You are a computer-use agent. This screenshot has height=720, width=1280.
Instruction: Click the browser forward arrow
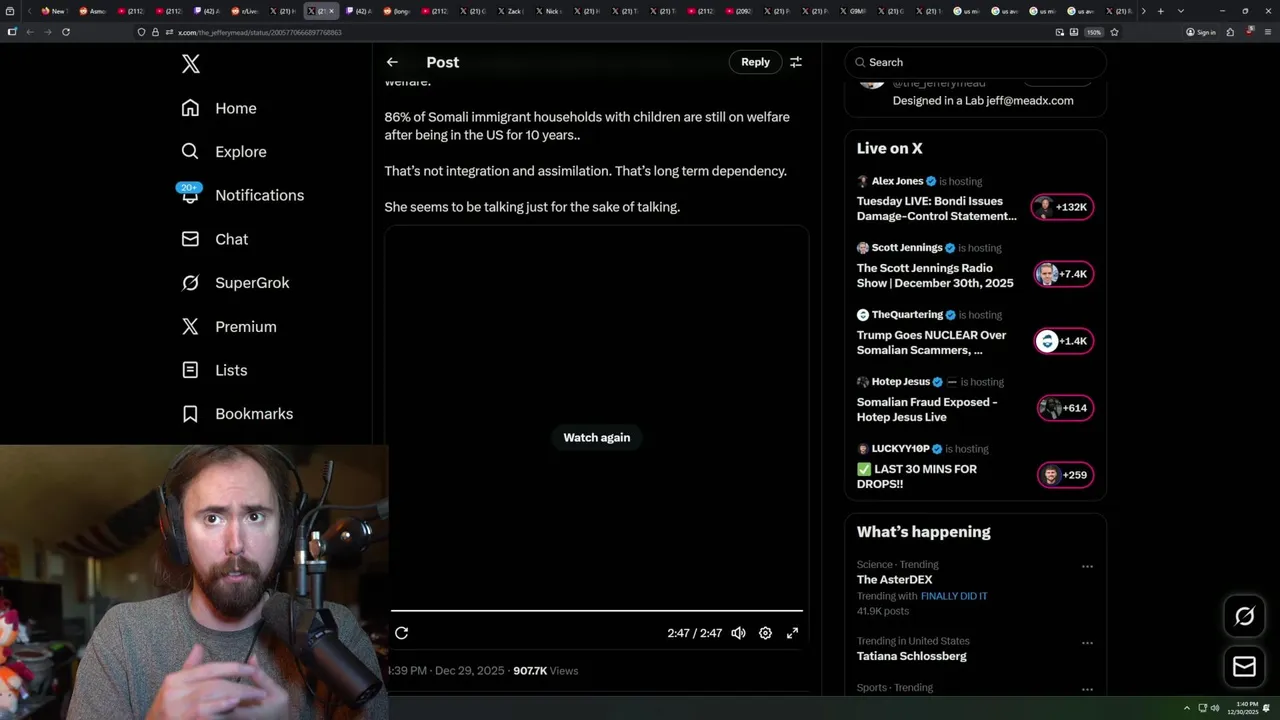coord(47,32)
